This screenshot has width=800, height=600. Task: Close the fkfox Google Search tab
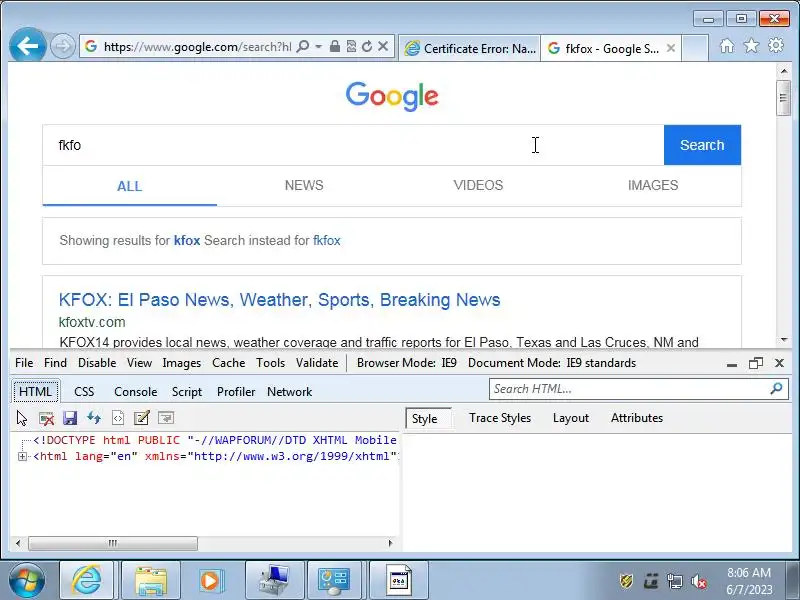[x=671, y=48]
